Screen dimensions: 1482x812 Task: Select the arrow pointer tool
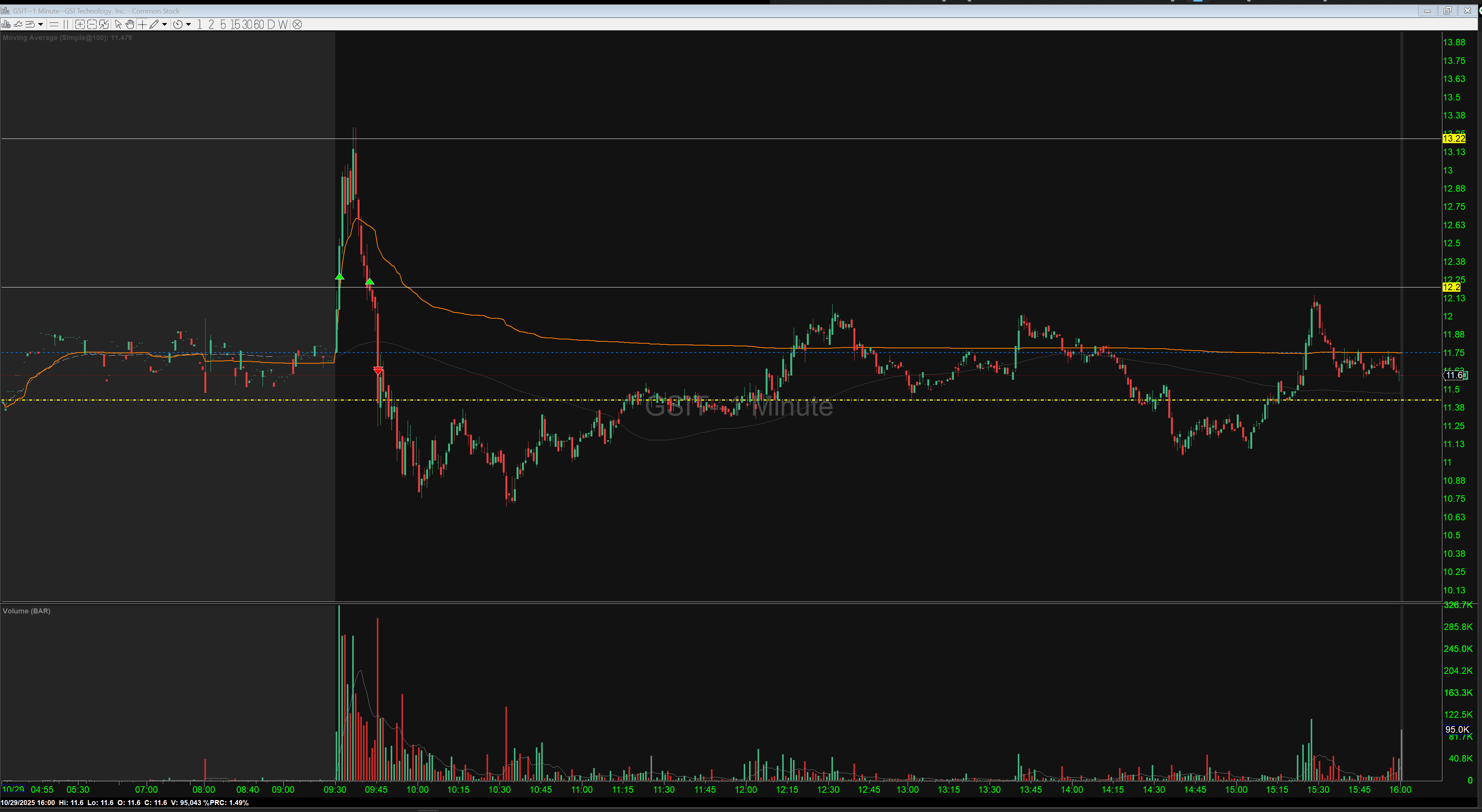tap(118, 24)
